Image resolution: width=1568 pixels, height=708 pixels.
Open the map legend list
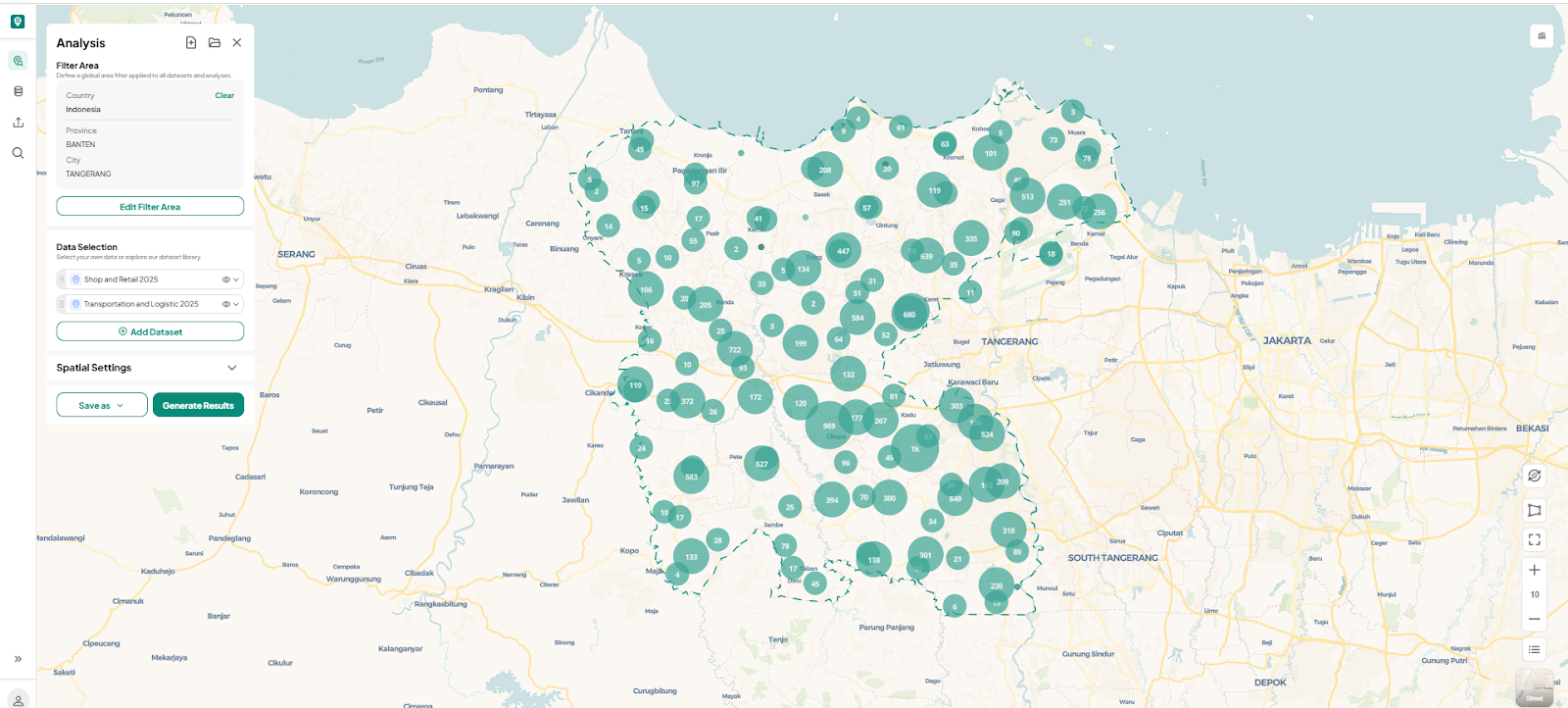tap(1534, 649)
